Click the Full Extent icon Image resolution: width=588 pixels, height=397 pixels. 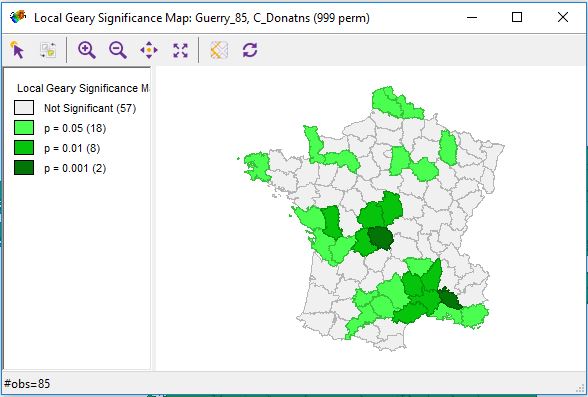pyautogui.click(x=180, y=50)
